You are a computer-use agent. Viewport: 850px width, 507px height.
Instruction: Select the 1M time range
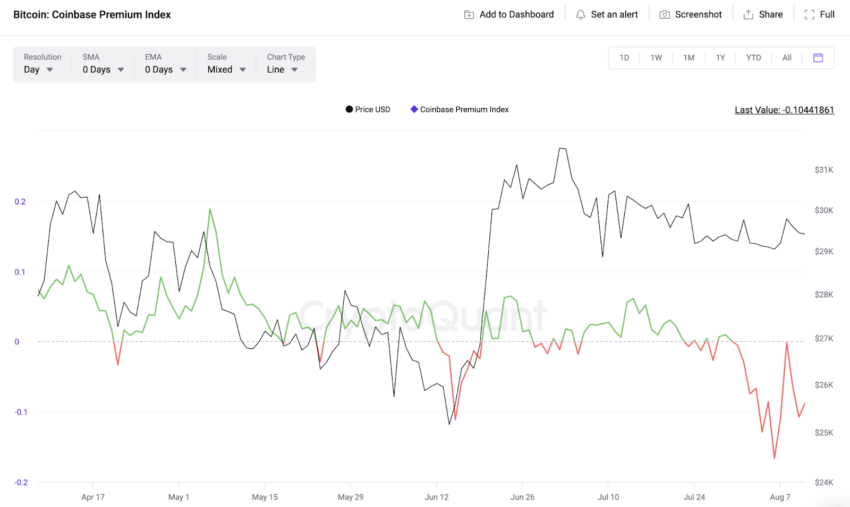tap(688, 57)
